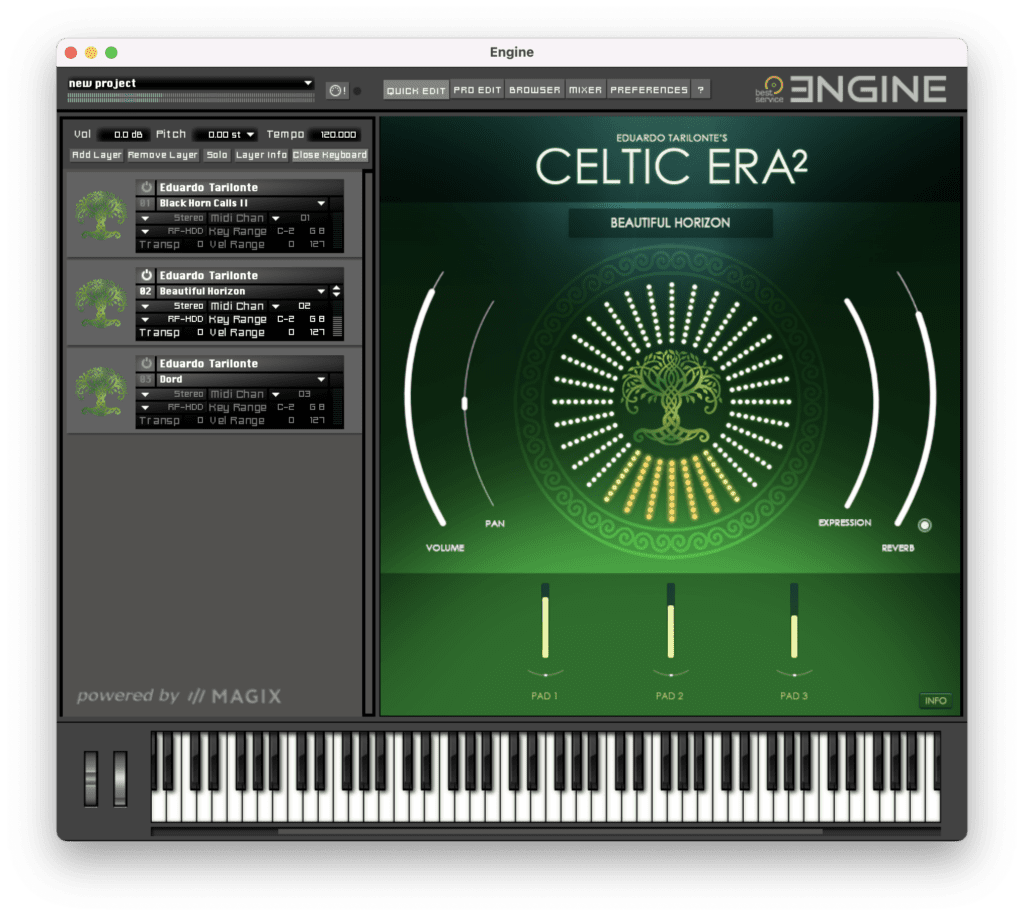Click the Add Layer button
1024x916 pixels.
pyautogui.click(x=97, y=155)
